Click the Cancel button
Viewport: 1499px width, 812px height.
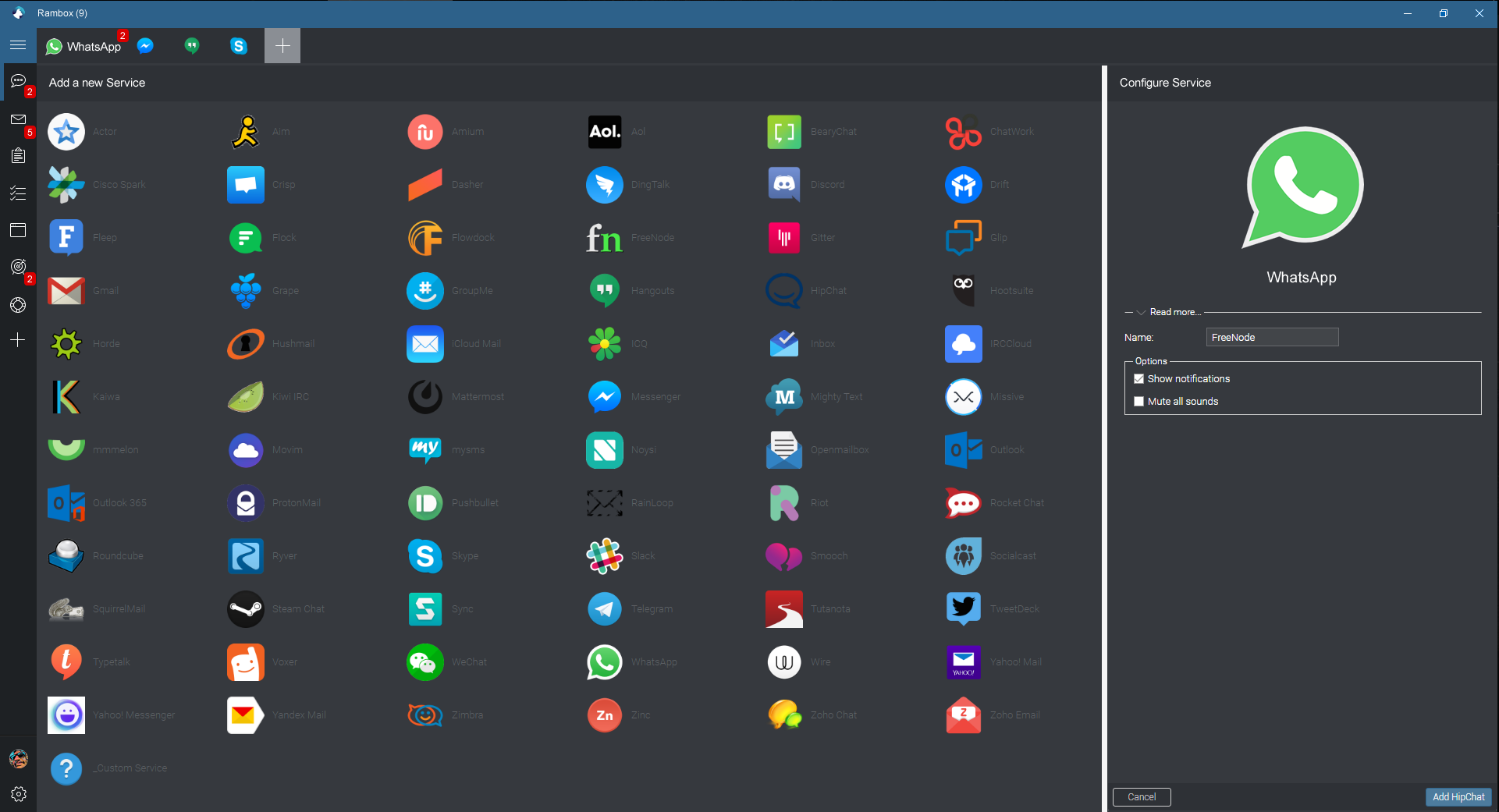coord(1142,797)
